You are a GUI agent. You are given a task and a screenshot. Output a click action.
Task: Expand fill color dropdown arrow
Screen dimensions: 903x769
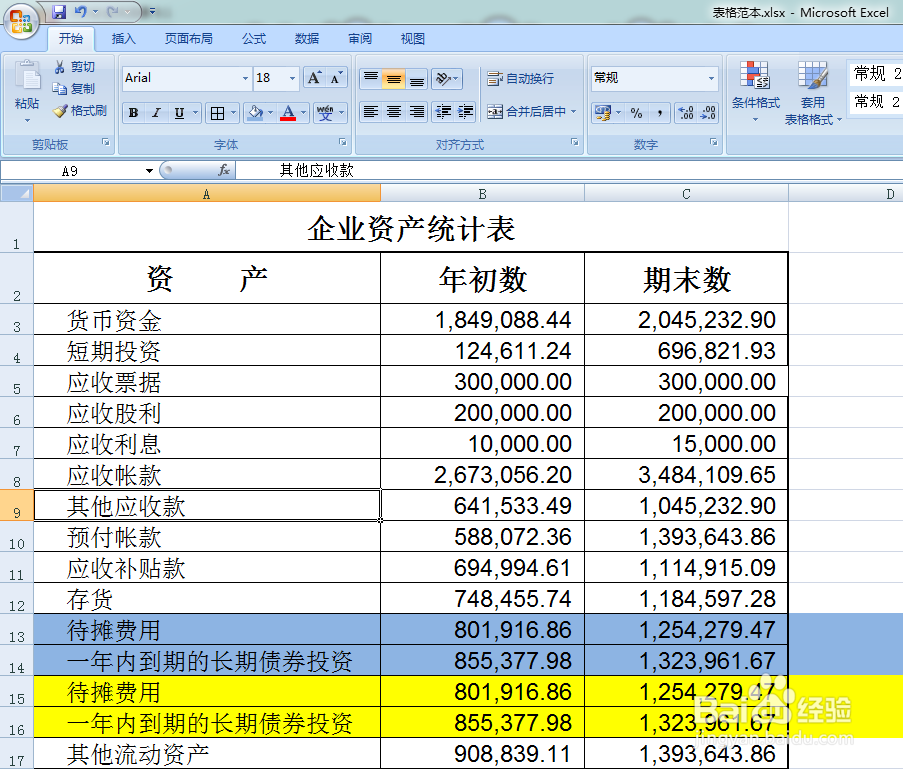pyautogui.click(x=271, y=113)
